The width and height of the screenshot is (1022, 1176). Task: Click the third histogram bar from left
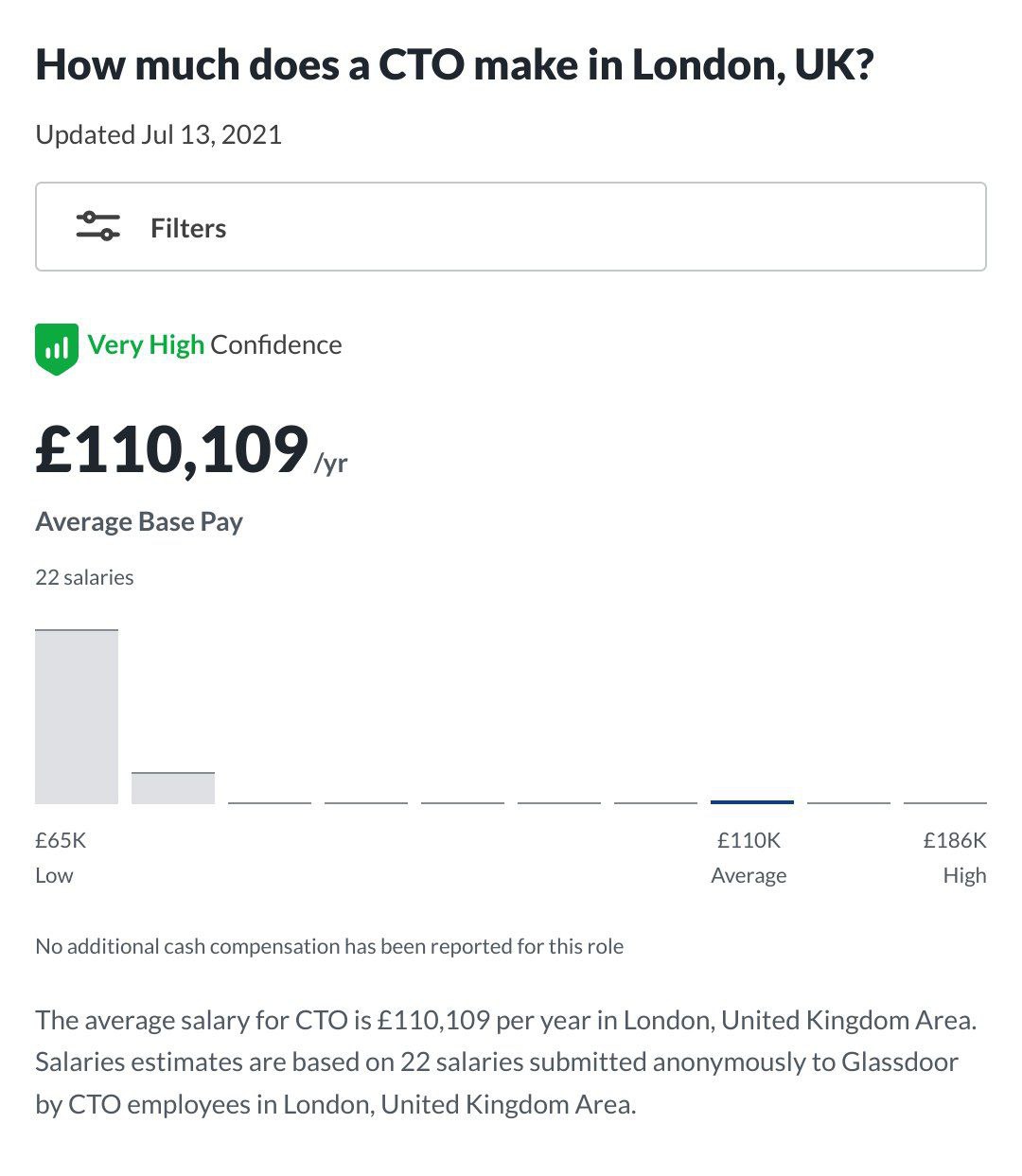click(x=270, y=802)
